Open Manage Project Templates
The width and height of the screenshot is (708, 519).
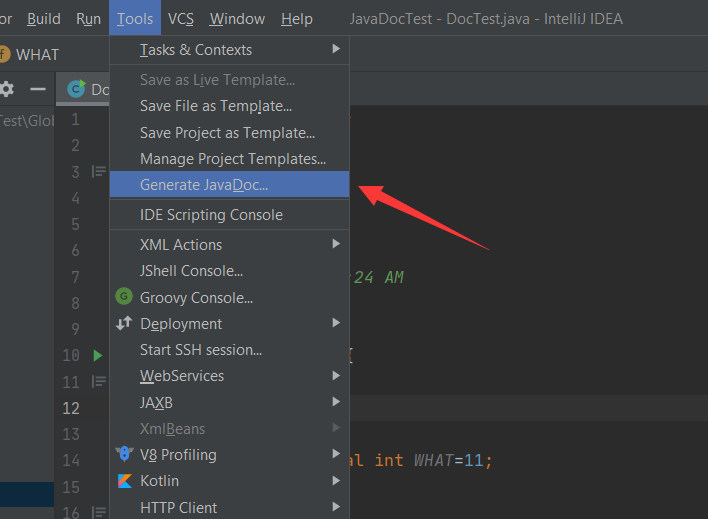pos(229,159)
